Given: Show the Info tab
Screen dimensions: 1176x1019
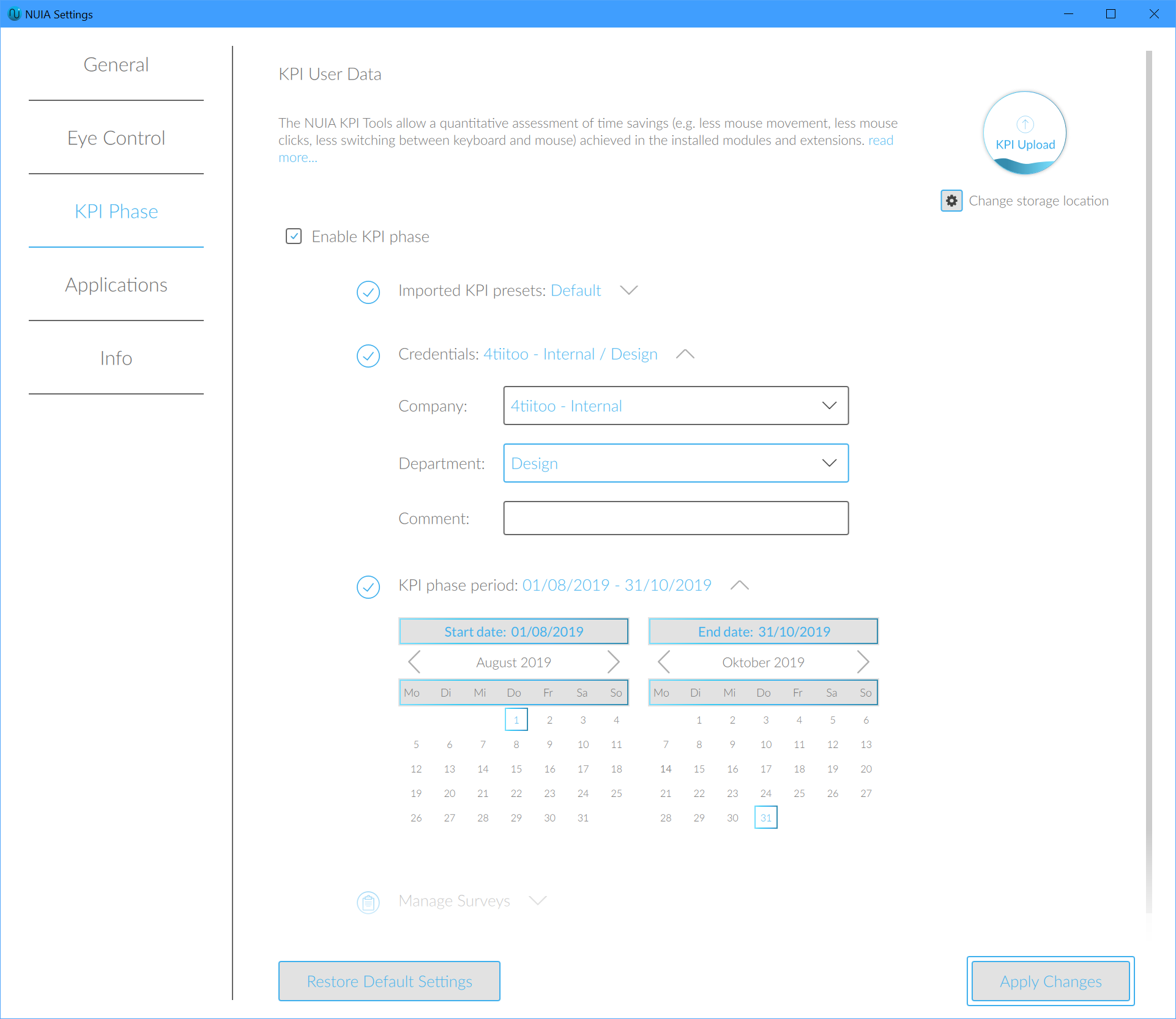Looking at the screenshot, I should [x=116, y=358].
